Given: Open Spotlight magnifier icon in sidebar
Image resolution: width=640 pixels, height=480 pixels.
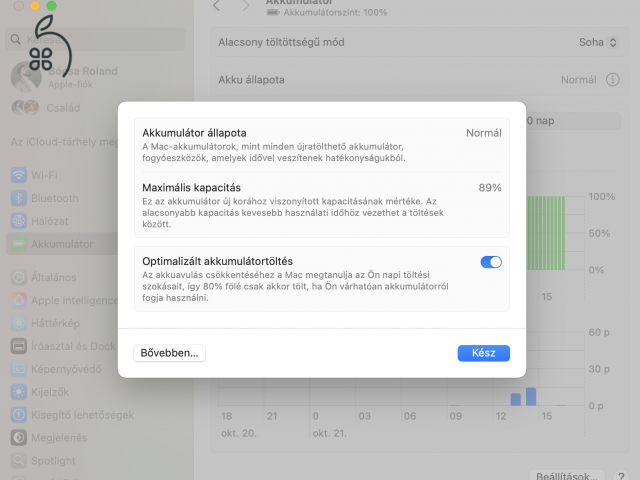Looking at the screenshot, I should click(x=19, y=460).
